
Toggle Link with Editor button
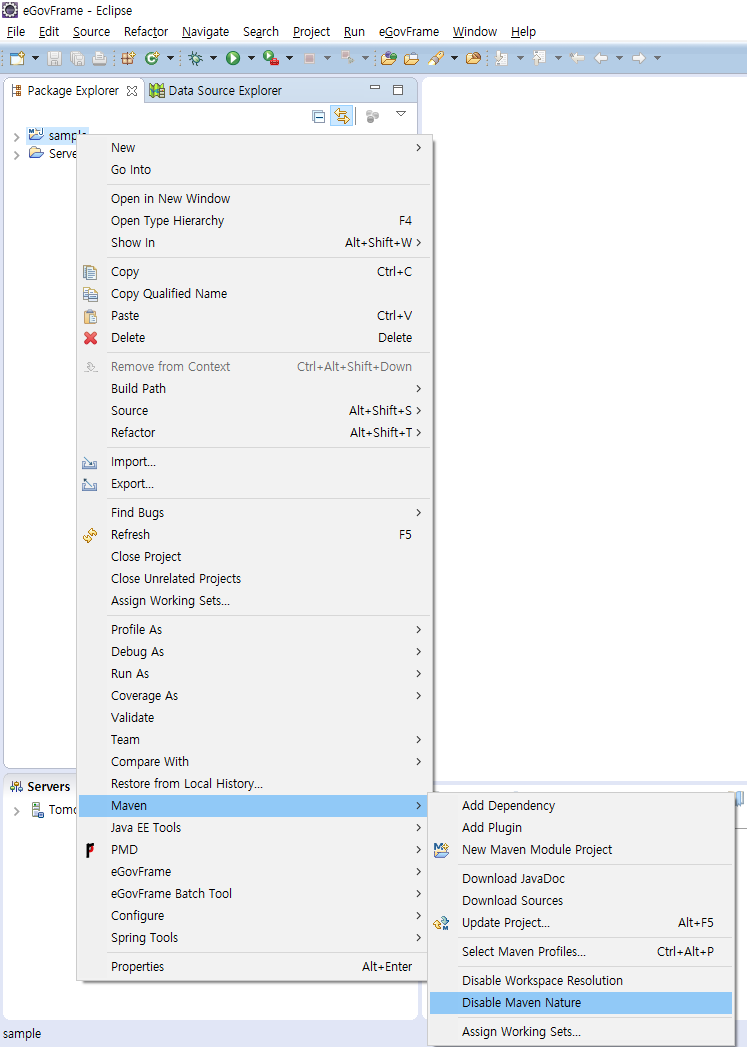coord(342,116)
